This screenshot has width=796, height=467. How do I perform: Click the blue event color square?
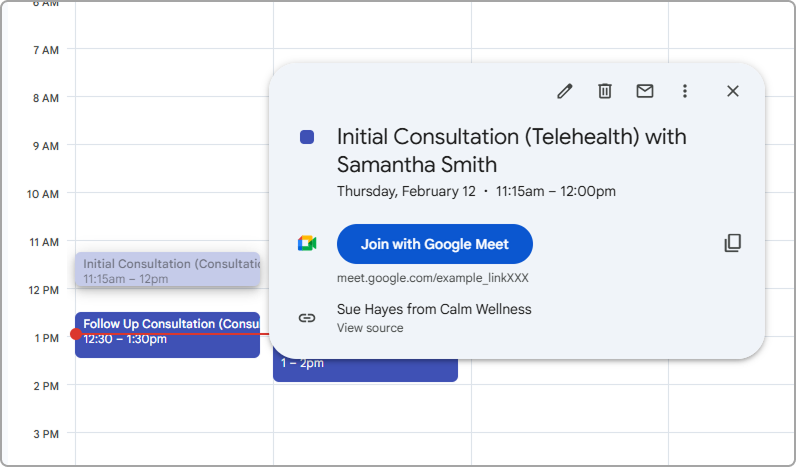[307, 137]
